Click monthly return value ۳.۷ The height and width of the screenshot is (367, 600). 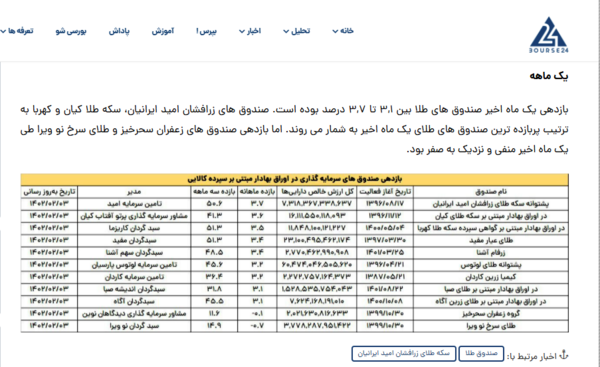pos(257,204)
